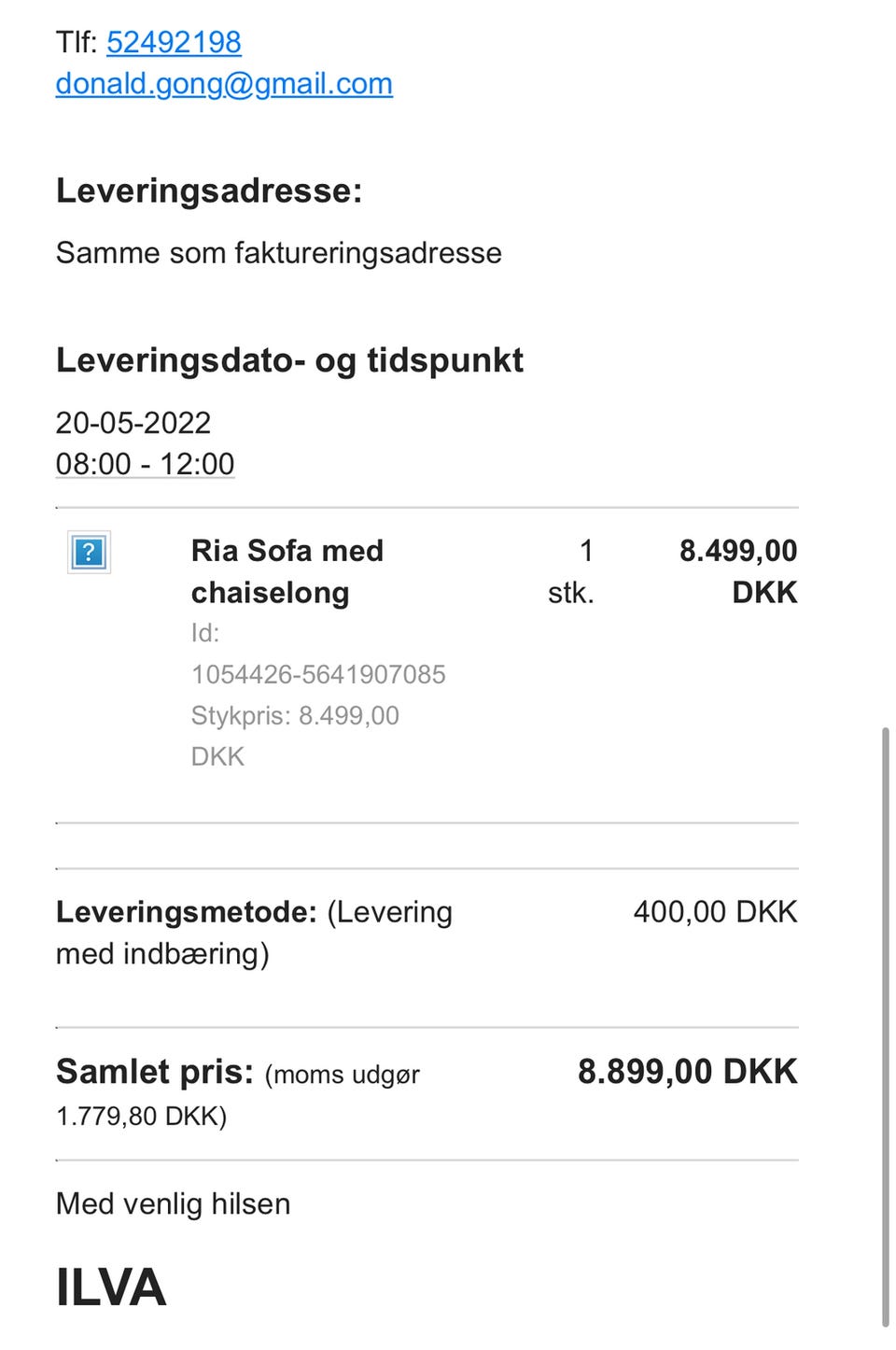896x1350 pixels.
Task: Click the Leveringsadresse heading
Action: [209, 190]
